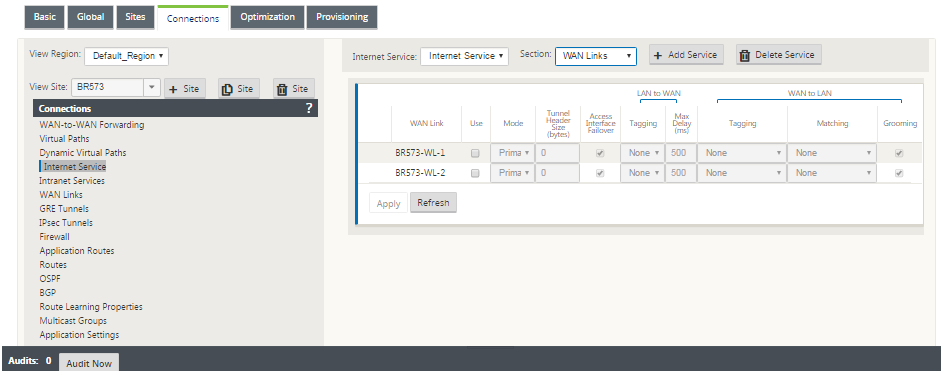The image size is (941, 371).
Task: Click Max Delay field for BR573-WL-1
Action: 681,153
